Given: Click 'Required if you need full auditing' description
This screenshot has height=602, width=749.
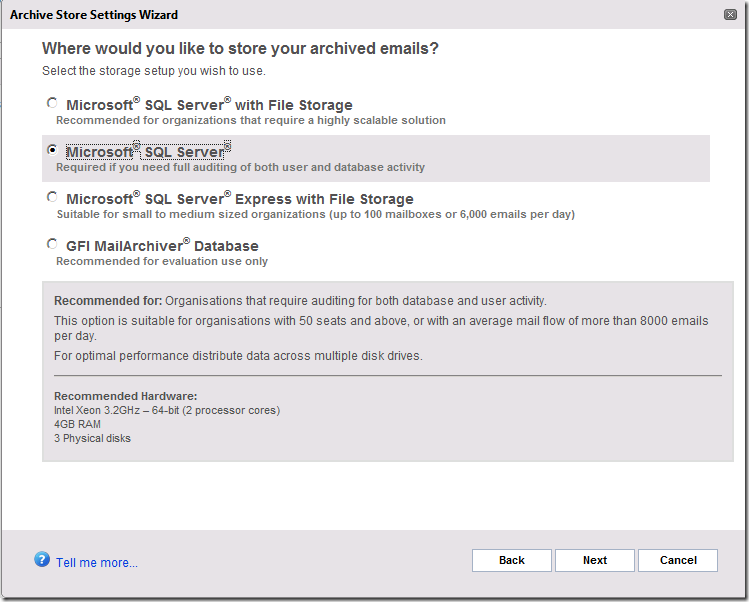Looking at the screenshot, I should [x=240, y=167].
